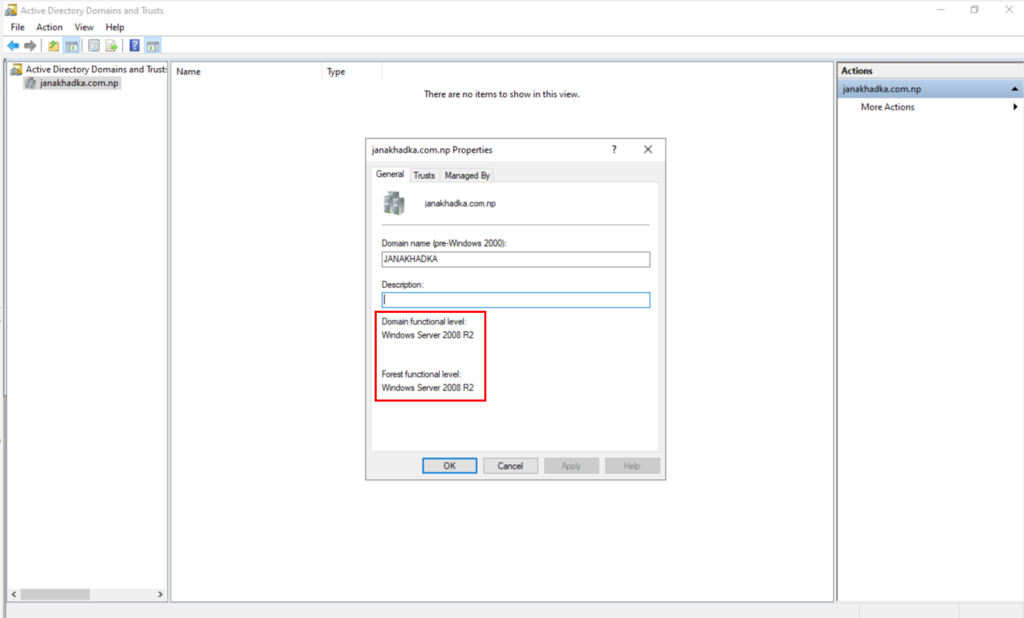The image size is (1024, 618).
Task: Open the File menu
Action: [18, 27]
